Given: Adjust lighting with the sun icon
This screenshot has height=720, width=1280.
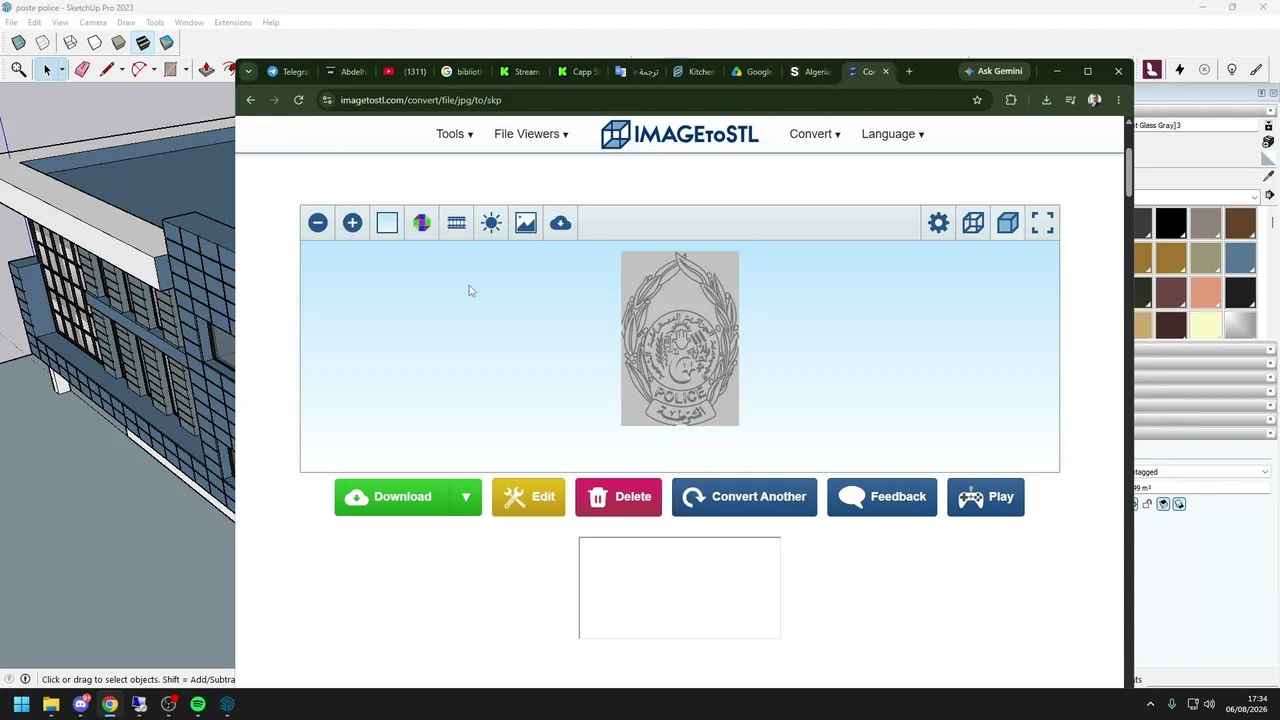Looking at the screenshot, I should [x=491, y=223].
